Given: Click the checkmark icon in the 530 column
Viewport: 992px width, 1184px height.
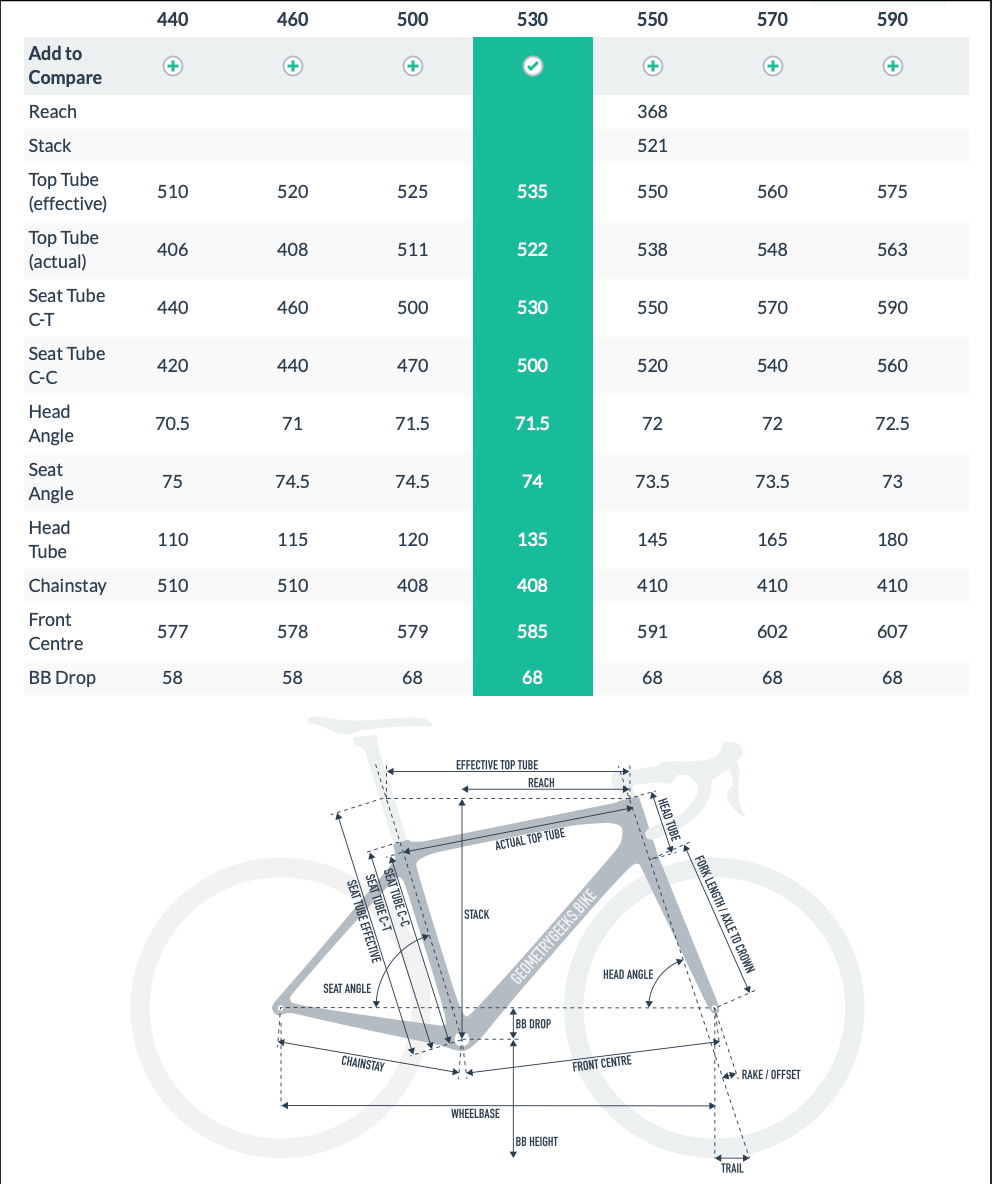Looking at the screenshot, I should pos(532,66).
